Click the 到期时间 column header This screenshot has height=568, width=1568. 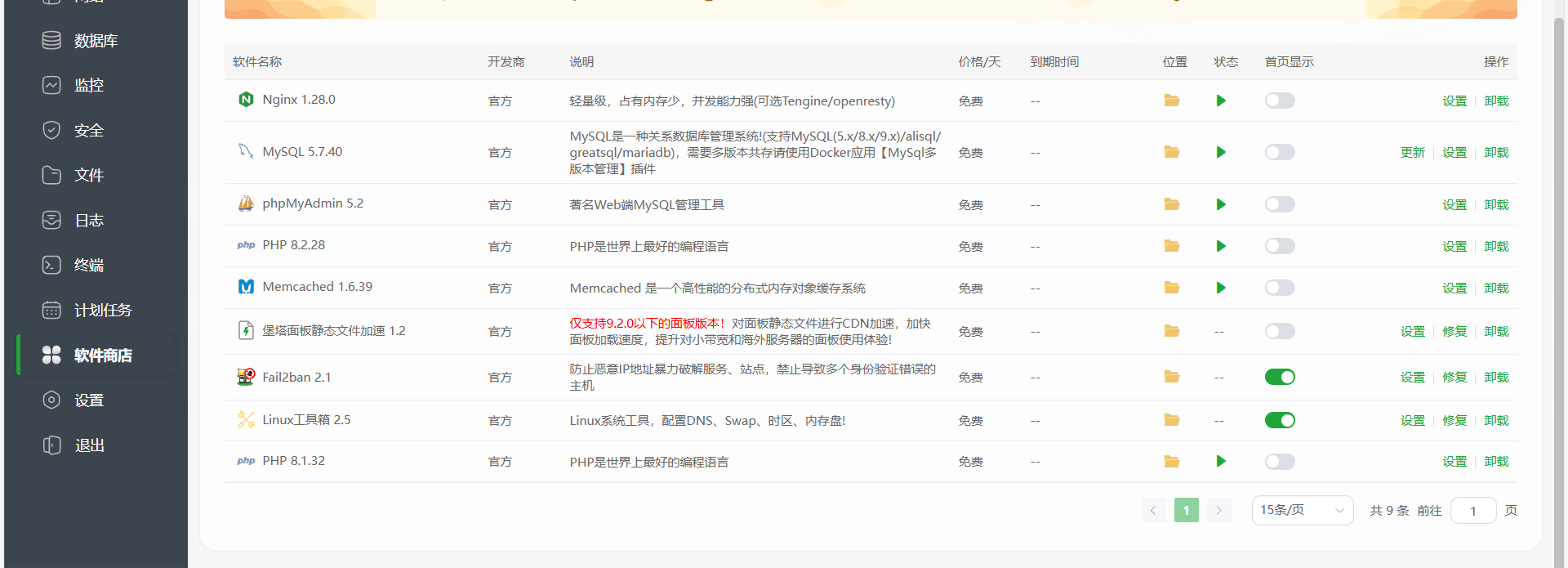tap(1054, 61)
